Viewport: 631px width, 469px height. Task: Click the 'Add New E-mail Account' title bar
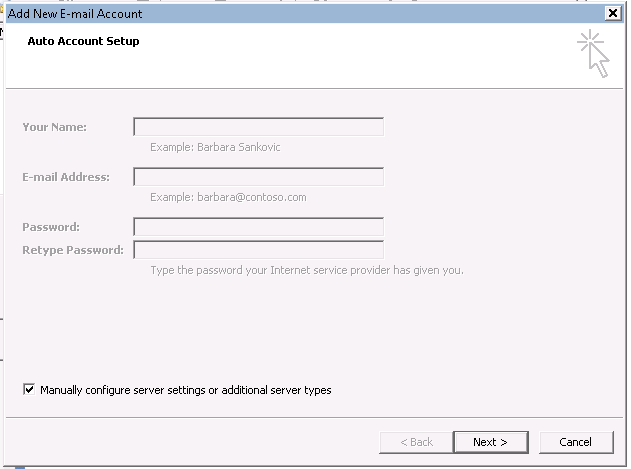pos(306,14)
